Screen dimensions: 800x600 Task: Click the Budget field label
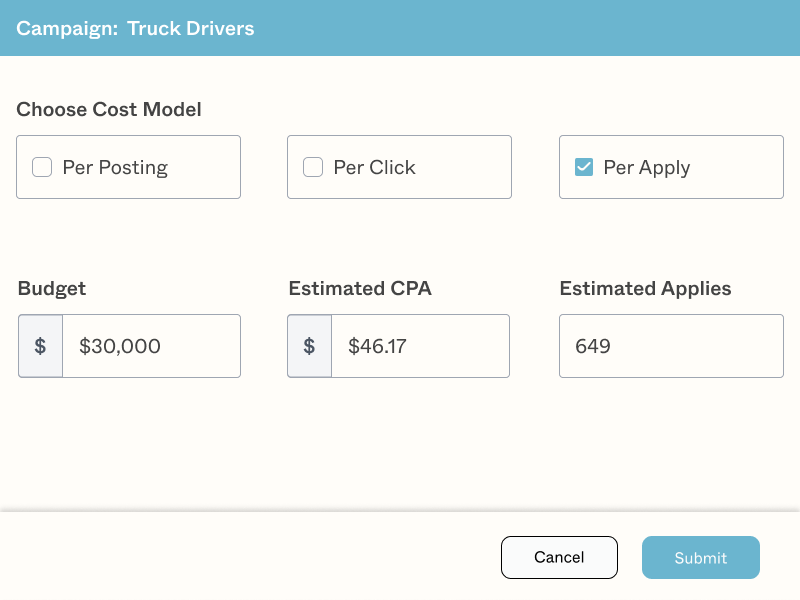[52, 289]
